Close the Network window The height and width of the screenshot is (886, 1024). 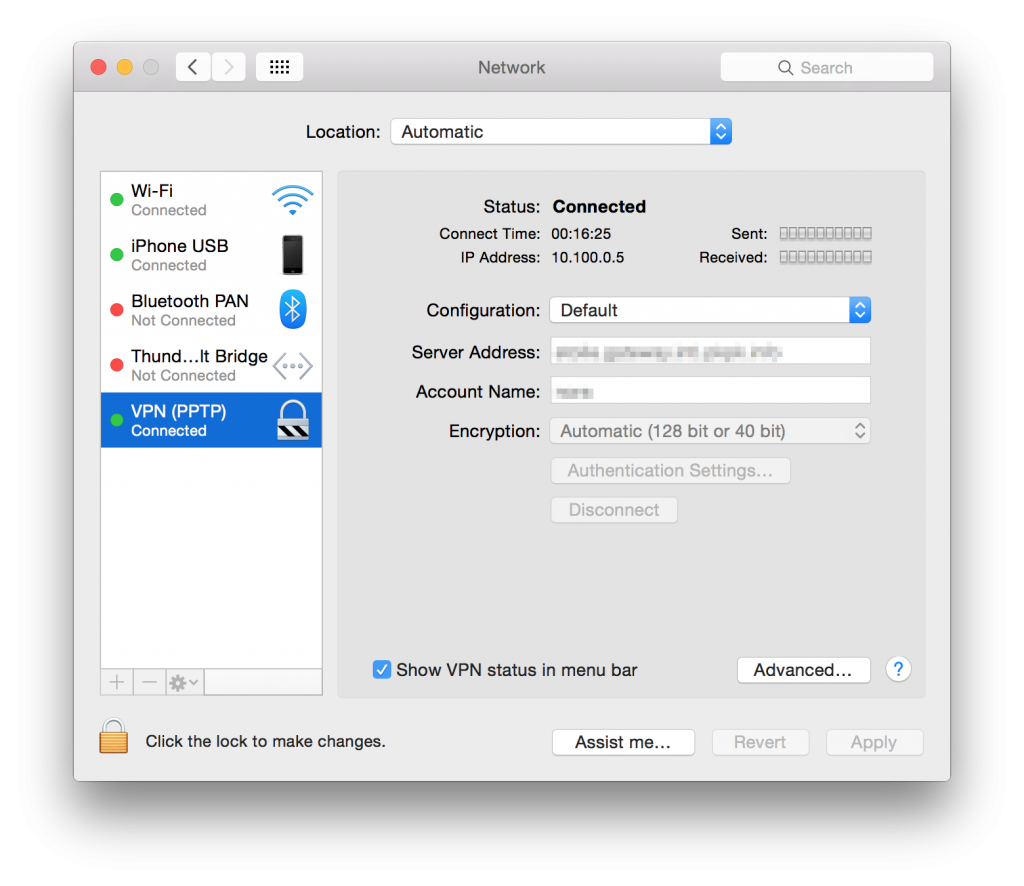[x=99, y=67]
